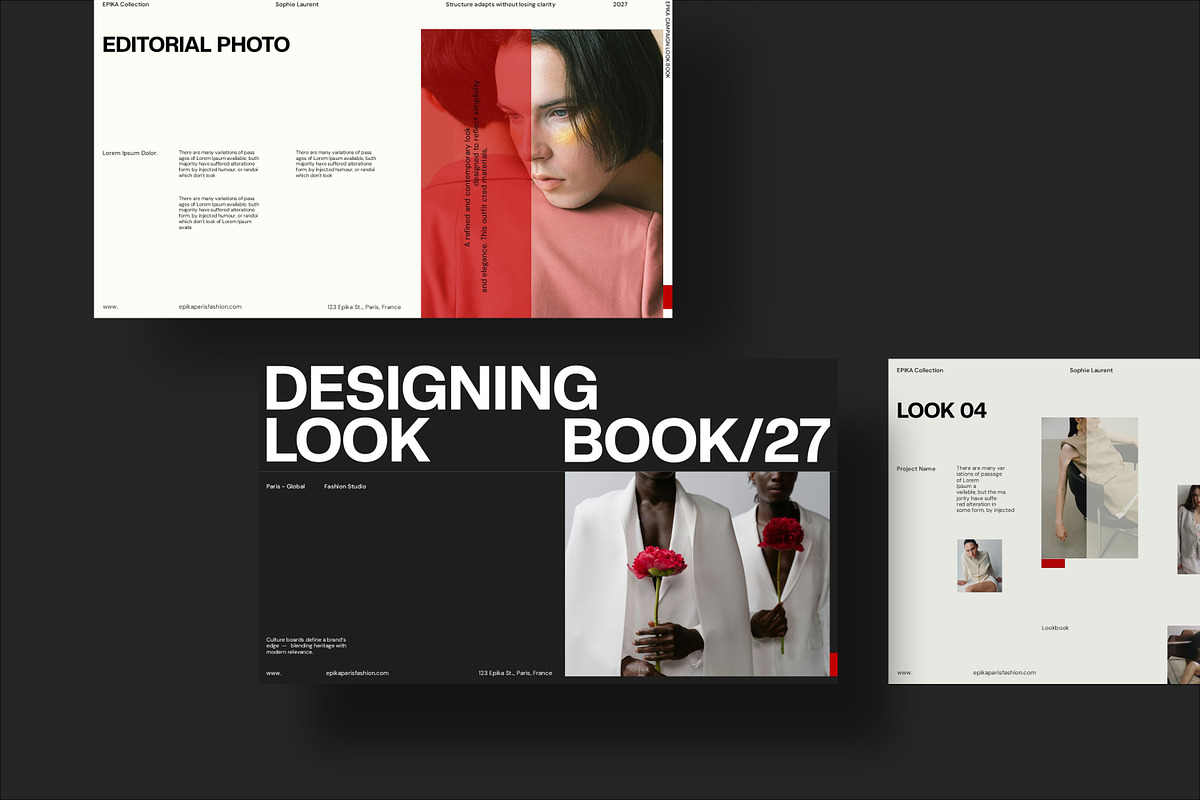Click the "Fashion Studio" label
Screen dimensions: 1200x800
tap(345, 487)
